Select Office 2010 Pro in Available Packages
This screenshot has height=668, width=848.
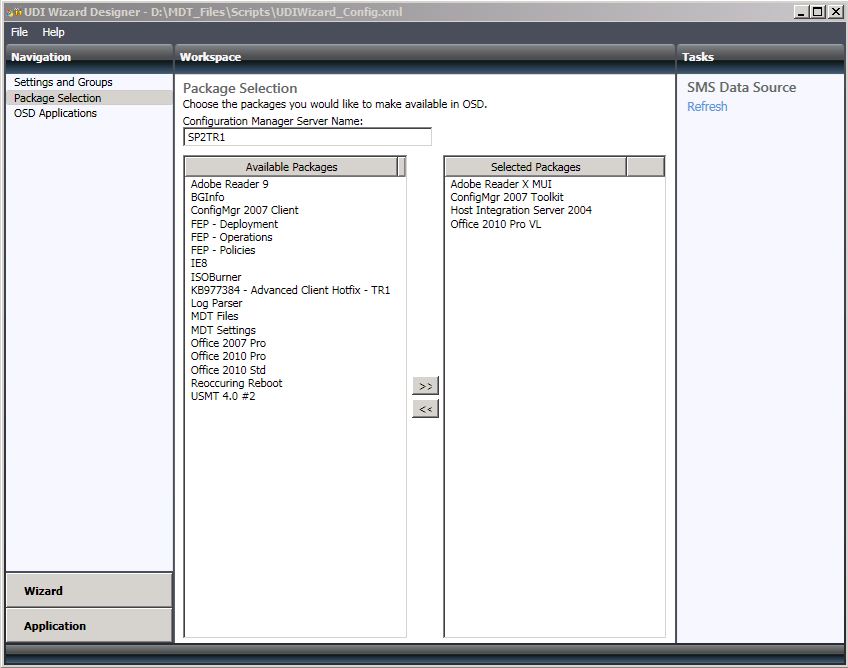pyautogui.click(x=228, y=356)
